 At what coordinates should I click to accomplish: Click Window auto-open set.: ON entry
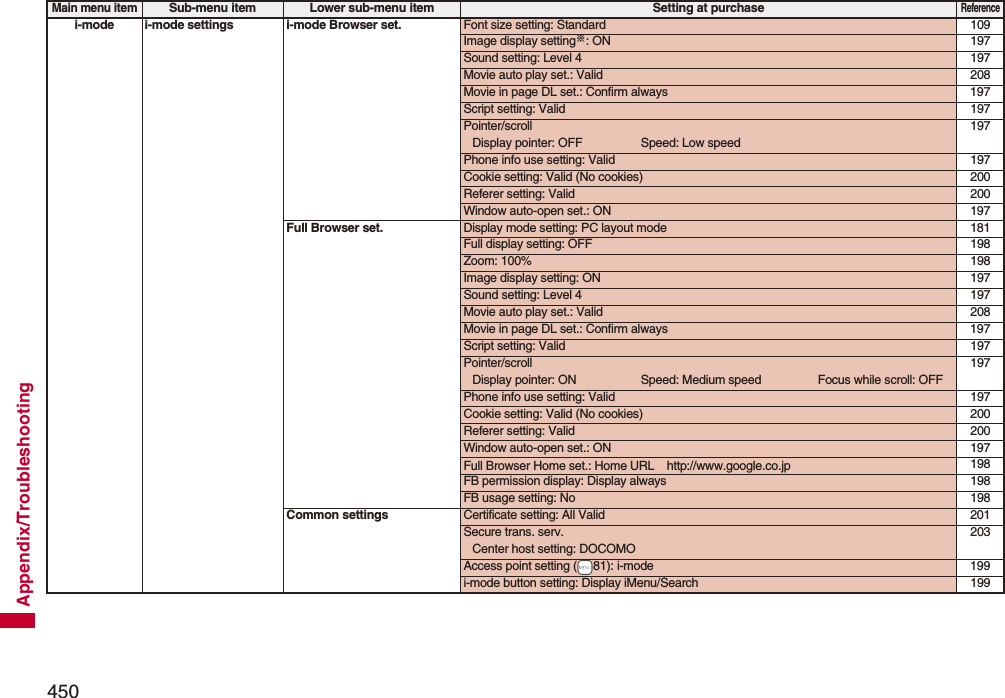(x=545, y=210)
